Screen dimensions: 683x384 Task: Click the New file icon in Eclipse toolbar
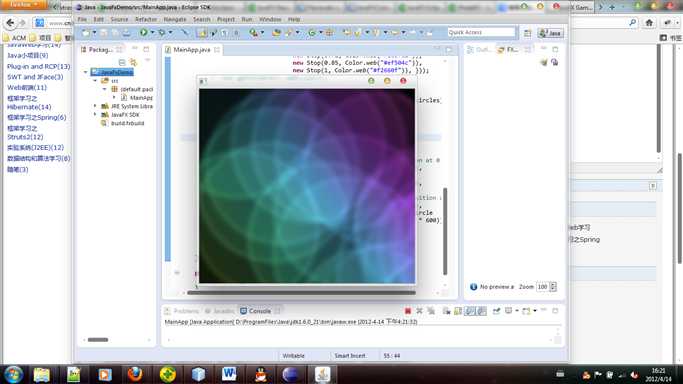point(86,32)
